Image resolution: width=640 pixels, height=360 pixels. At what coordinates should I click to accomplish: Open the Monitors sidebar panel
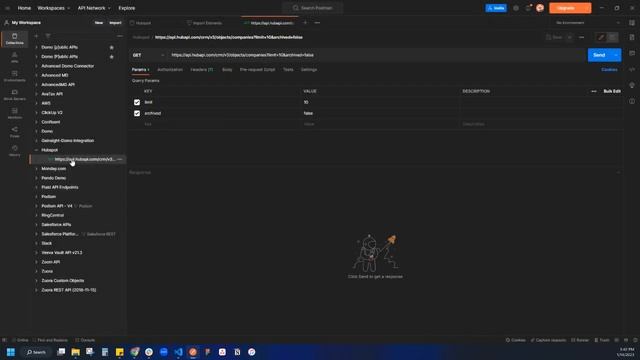click(x=14, y=113)
